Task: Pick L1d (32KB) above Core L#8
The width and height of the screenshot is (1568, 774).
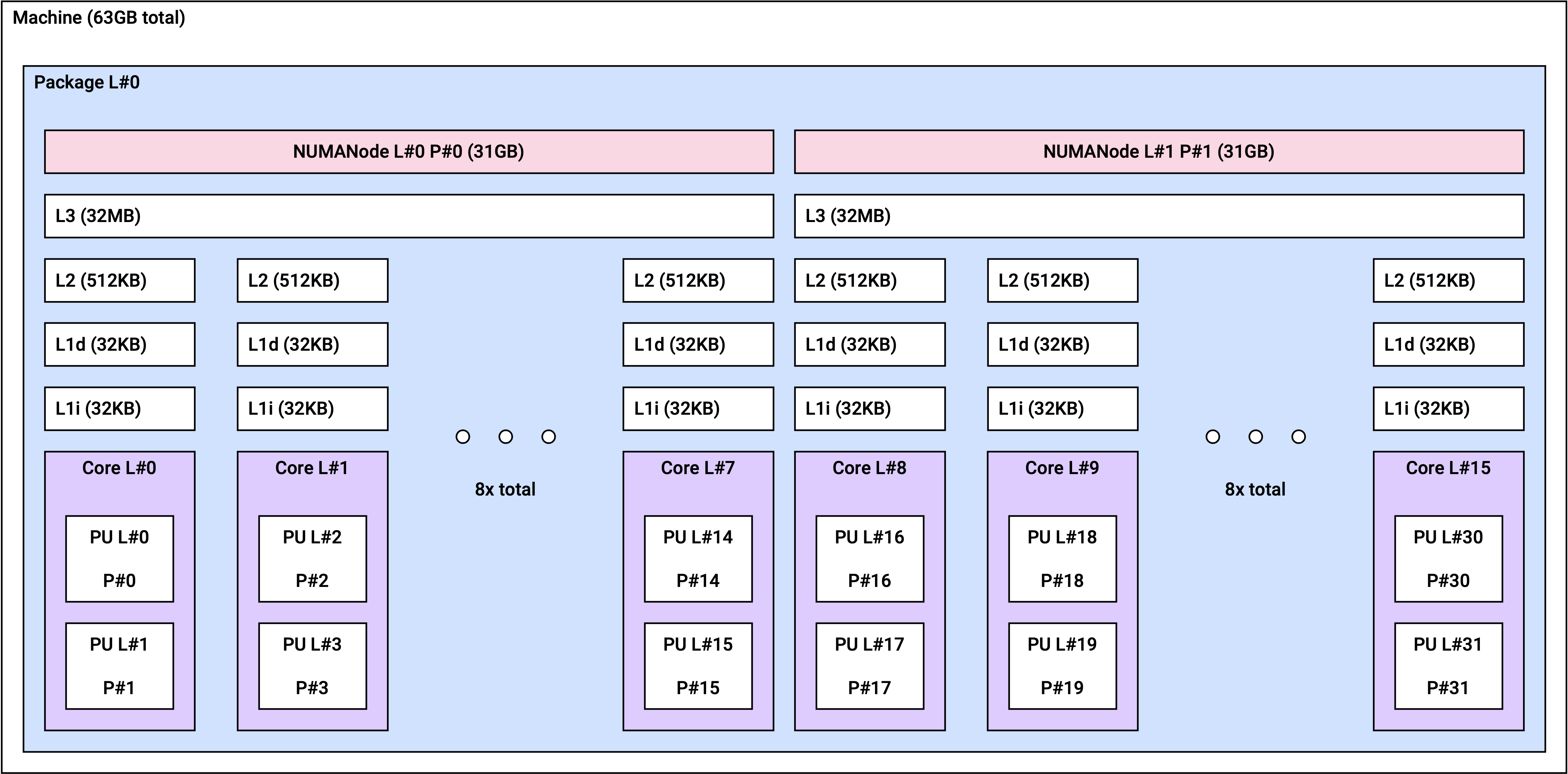Action: 870,344
